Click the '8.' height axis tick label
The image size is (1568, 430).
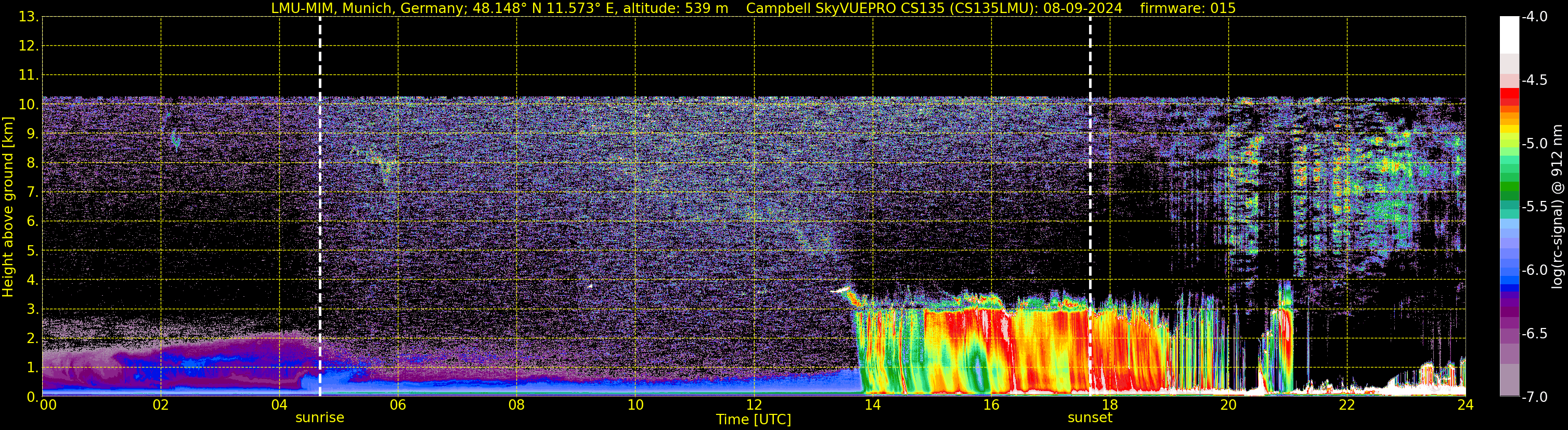pos(33,162)
